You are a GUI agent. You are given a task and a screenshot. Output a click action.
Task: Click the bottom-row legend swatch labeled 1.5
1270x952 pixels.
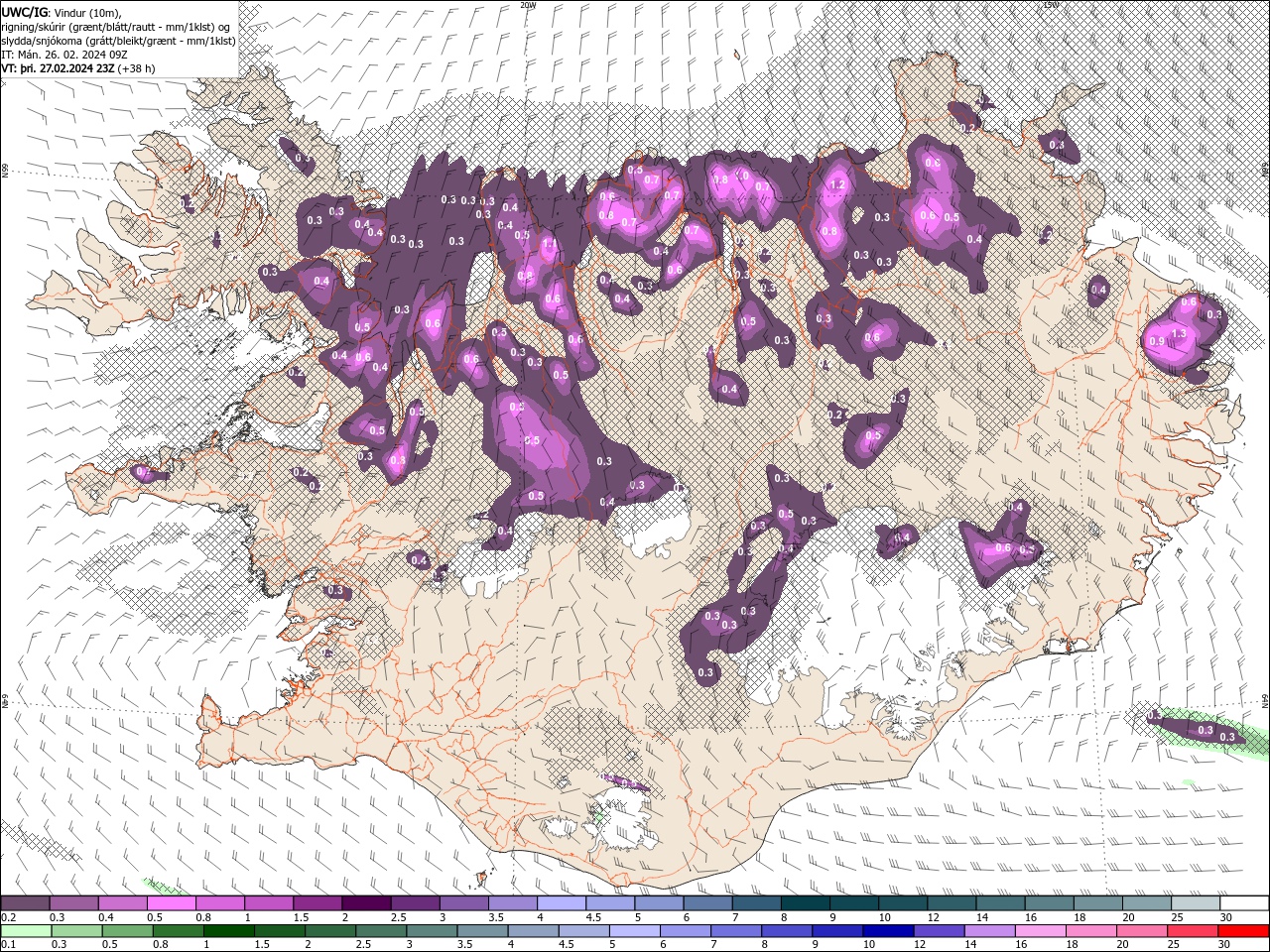point(279,931)
